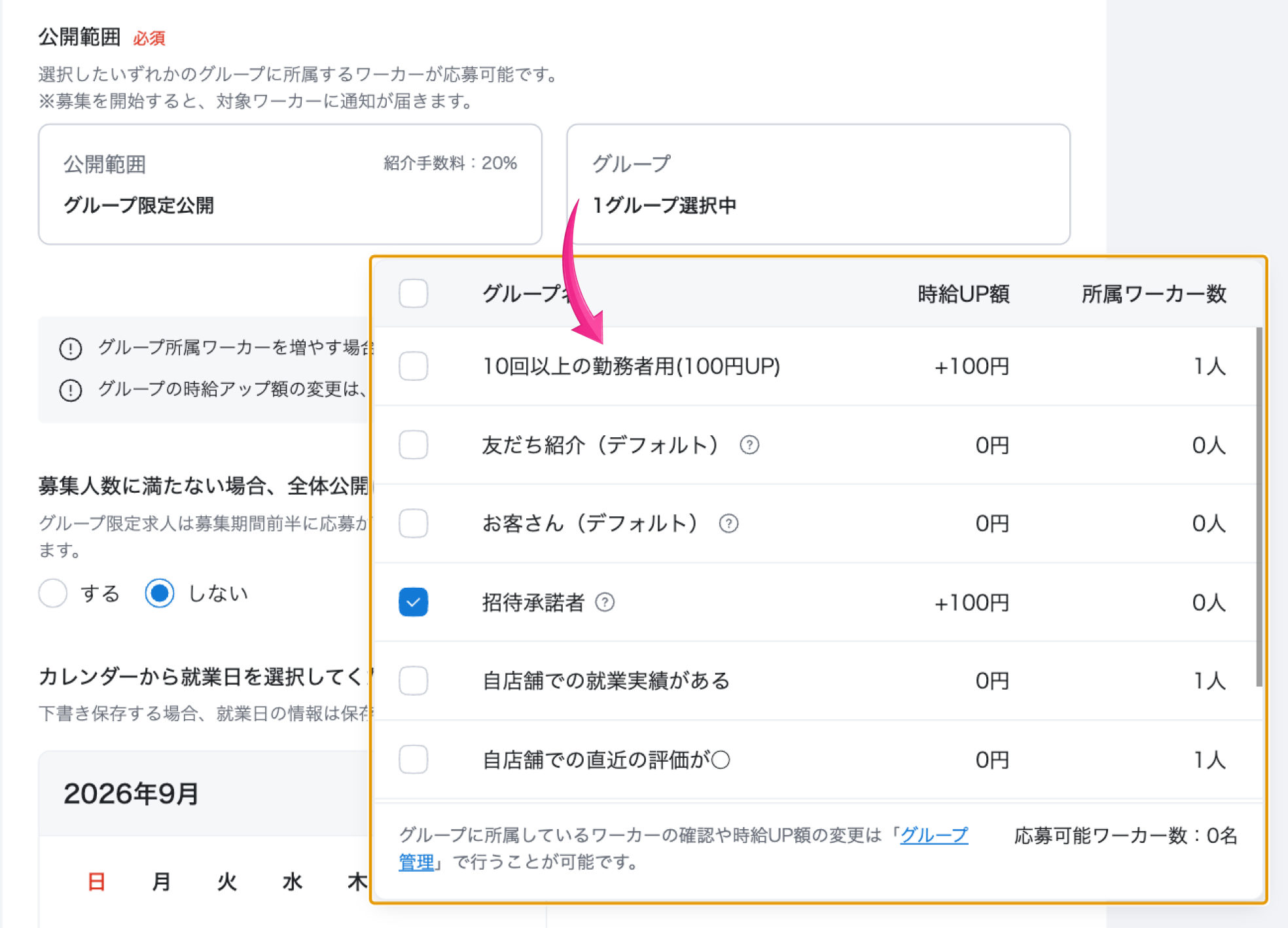Click help icon beside お客さん（デフォルト）

pyautogui.click(x=728, y=524)
